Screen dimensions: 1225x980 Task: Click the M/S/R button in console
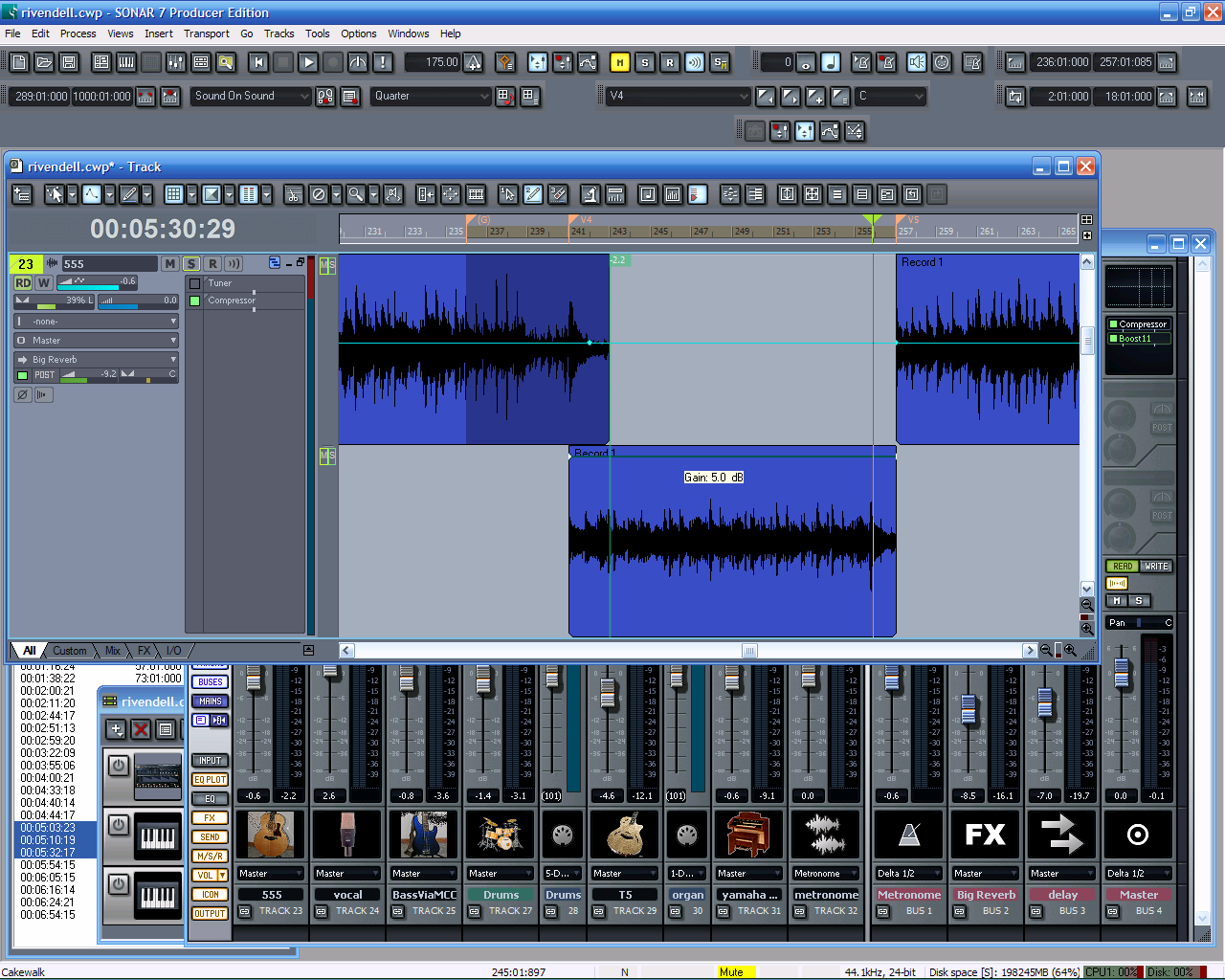tap(211, 857)
